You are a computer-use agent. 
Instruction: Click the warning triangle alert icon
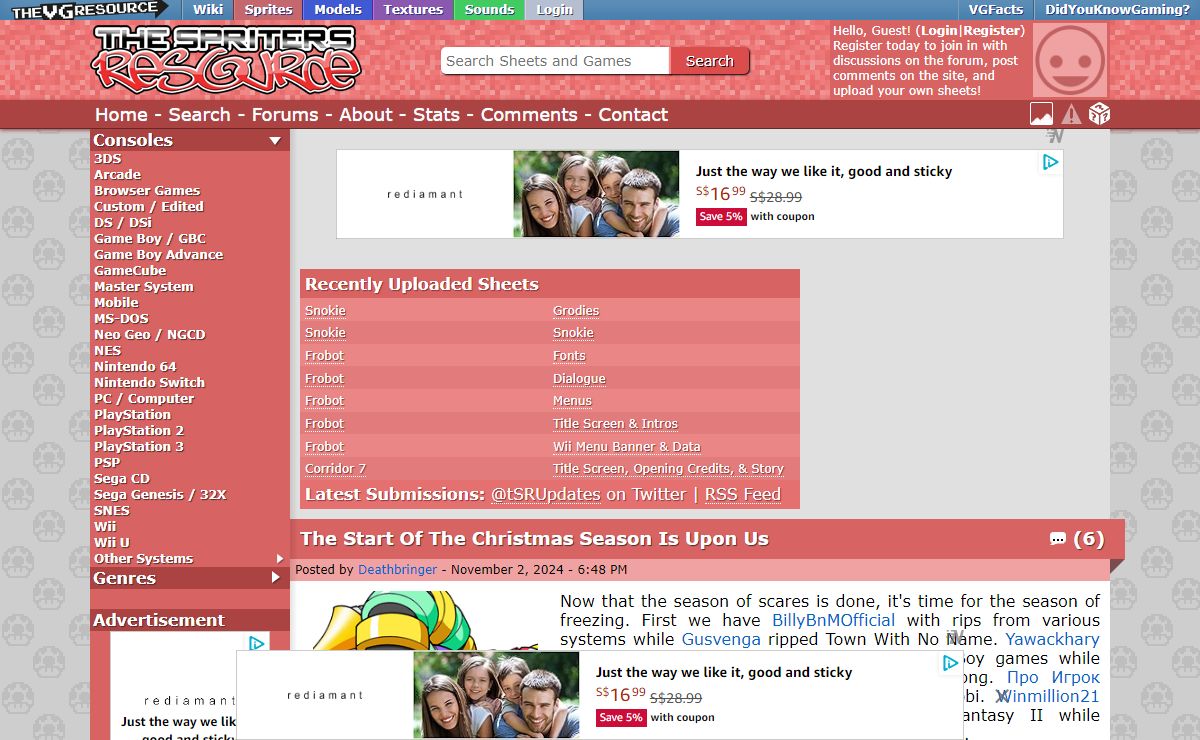click(1071, 114)
